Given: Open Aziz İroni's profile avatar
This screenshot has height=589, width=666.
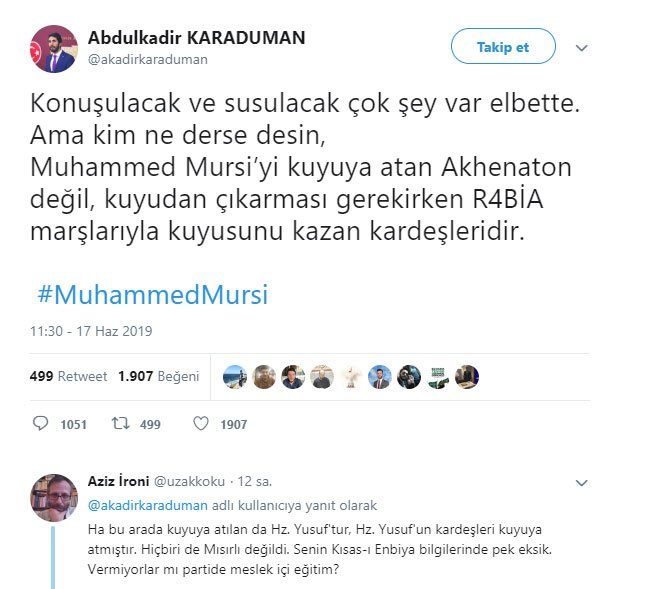Looking at the screenshot, I should [54, 498].
